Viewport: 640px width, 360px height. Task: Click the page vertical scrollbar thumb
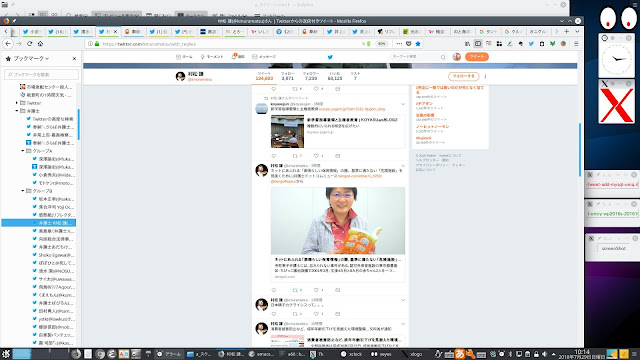tap(580, 149)
